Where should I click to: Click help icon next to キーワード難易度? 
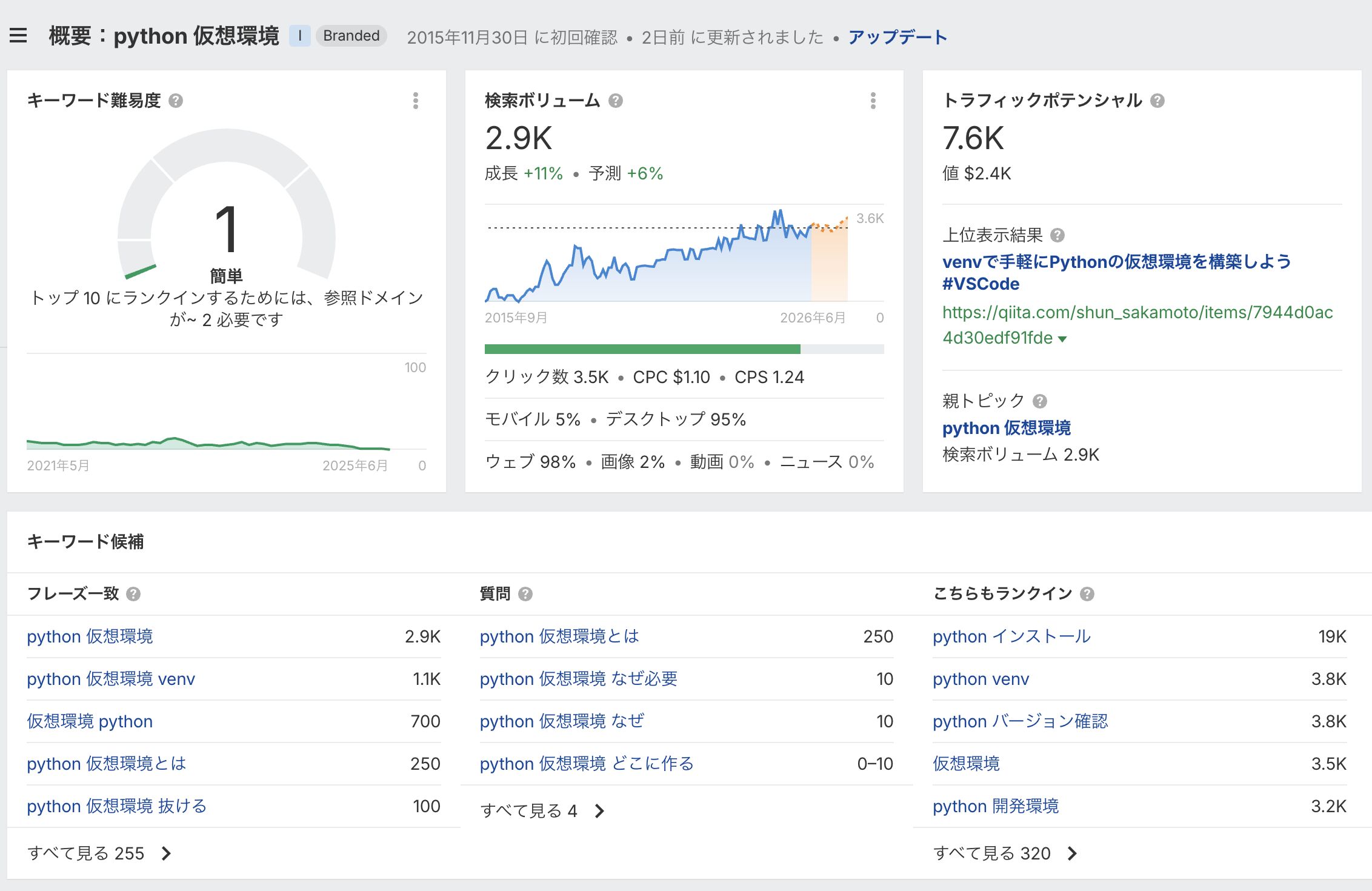point(176,101)
